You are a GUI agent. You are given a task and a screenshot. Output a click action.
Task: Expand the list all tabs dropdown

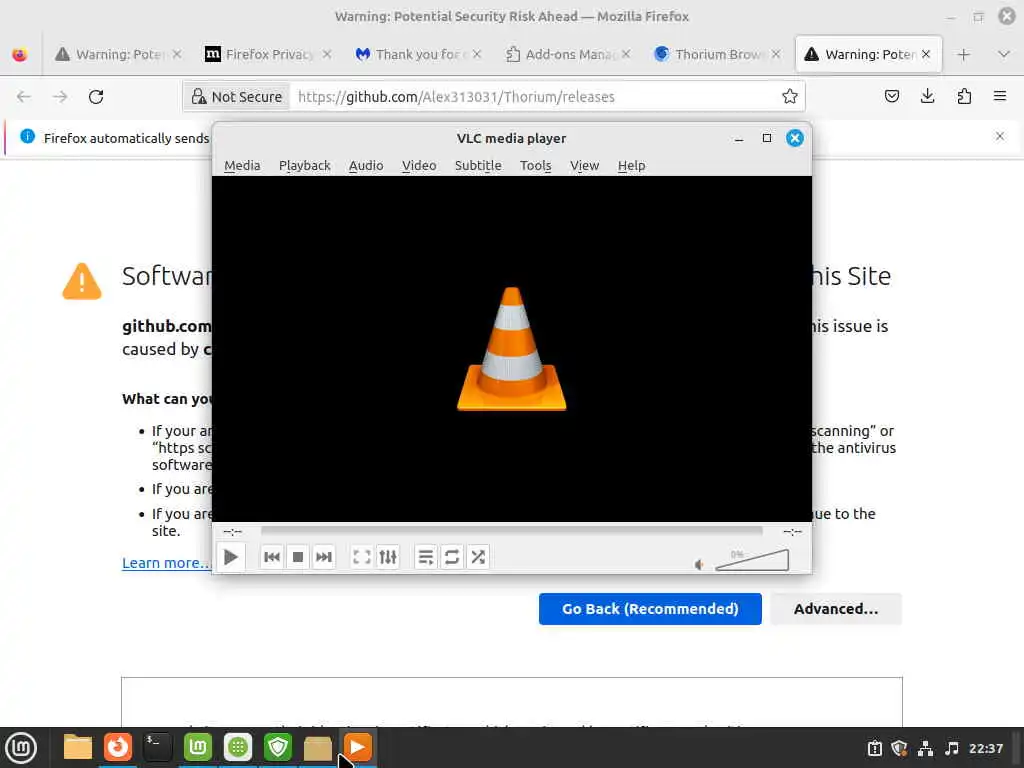point(1004,54)
